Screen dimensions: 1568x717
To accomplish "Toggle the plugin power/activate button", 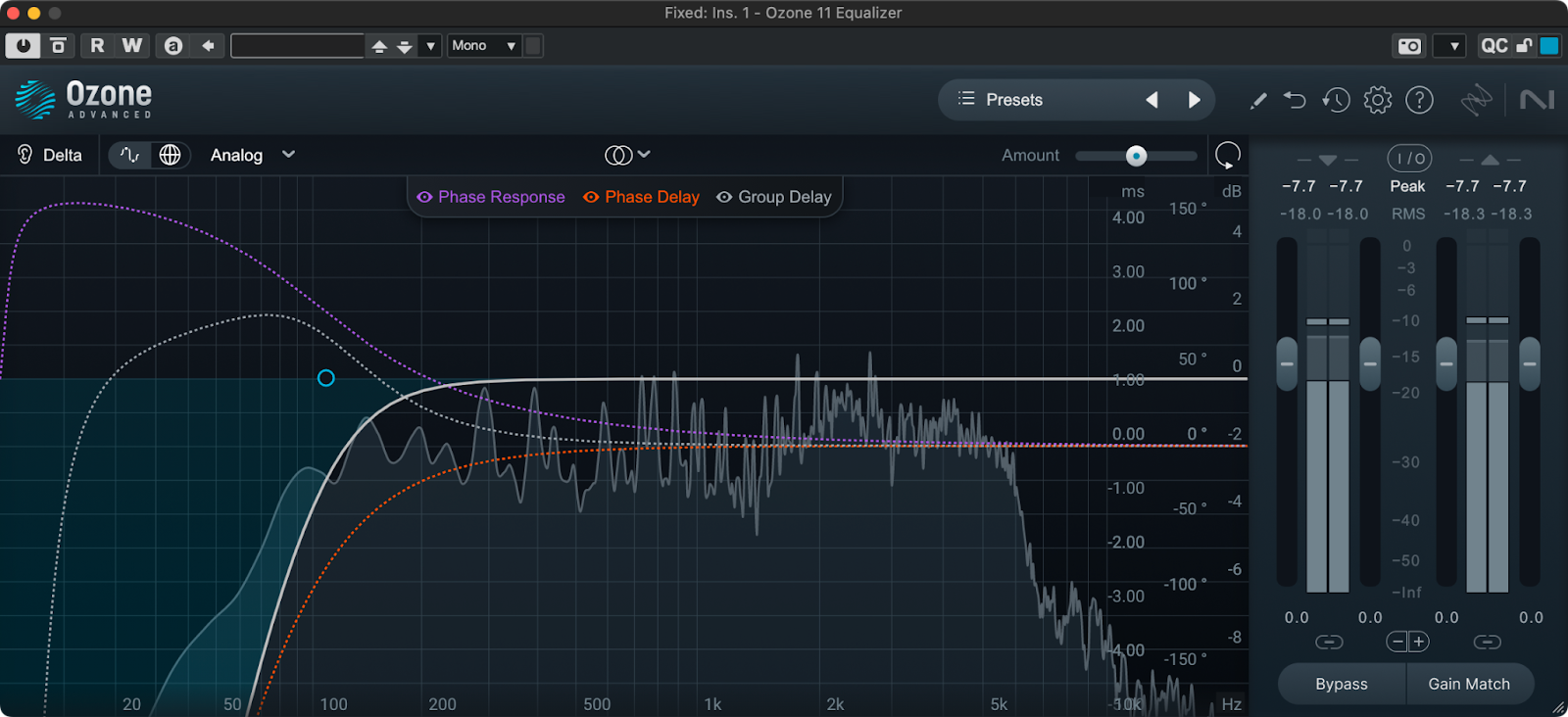I will (23, 46).
